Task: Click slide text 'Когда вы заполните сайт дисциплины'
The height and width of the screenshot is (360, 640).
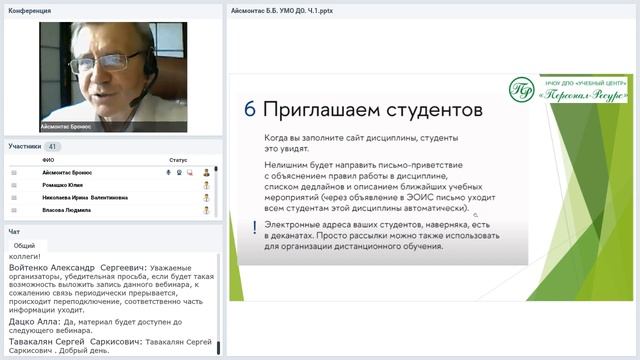Action: point(342,138)
